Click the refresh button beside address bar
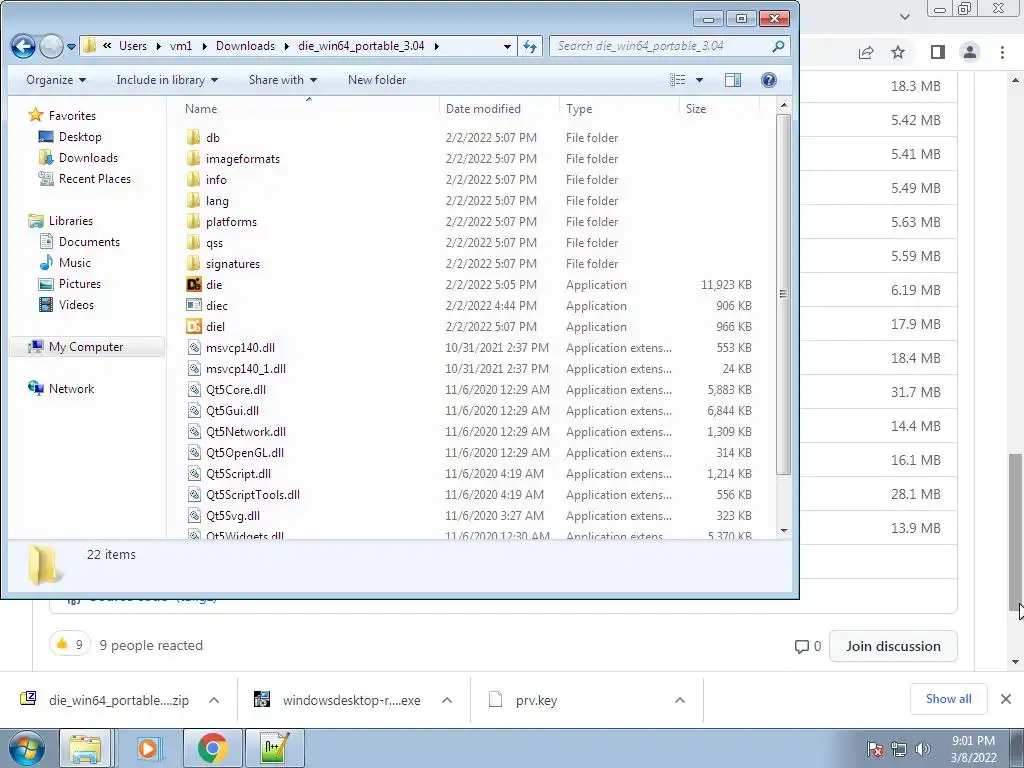 [x=530, y=46]
